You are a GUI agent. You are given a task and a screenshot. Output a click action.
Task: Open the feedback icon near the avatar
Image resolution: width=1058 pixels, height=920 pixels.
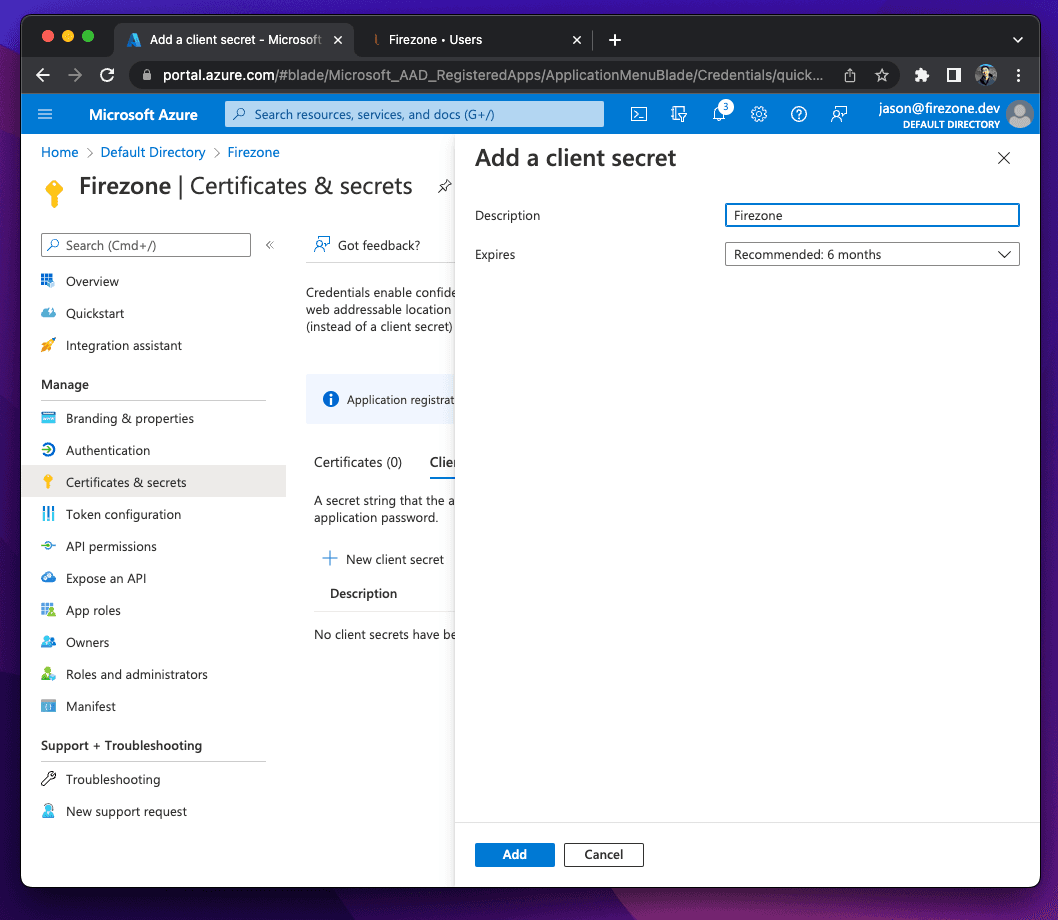(838, 114)
